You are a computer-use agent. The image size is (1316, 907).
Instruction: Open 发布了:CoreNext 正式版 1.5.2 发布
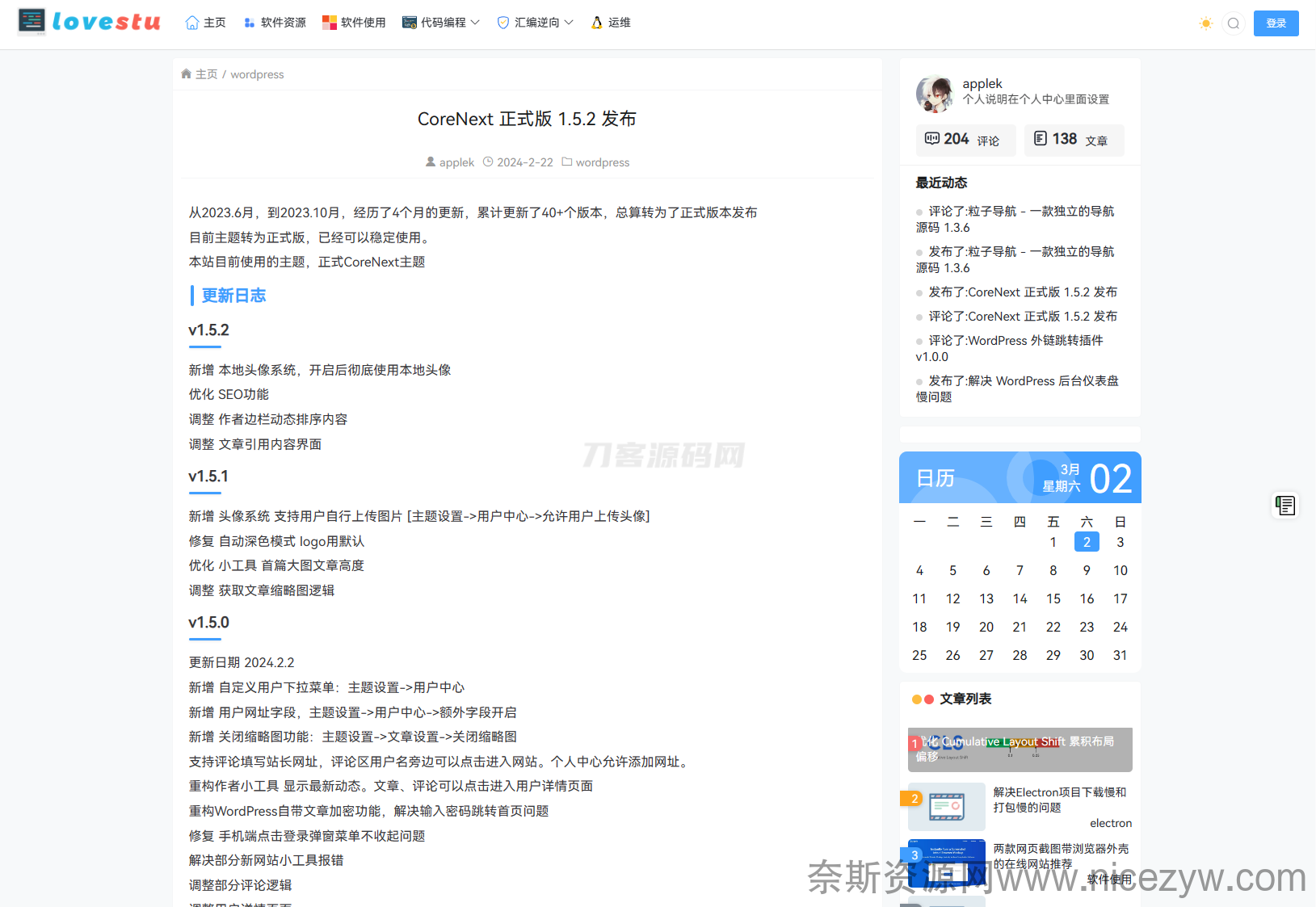tap(1023, 292)
